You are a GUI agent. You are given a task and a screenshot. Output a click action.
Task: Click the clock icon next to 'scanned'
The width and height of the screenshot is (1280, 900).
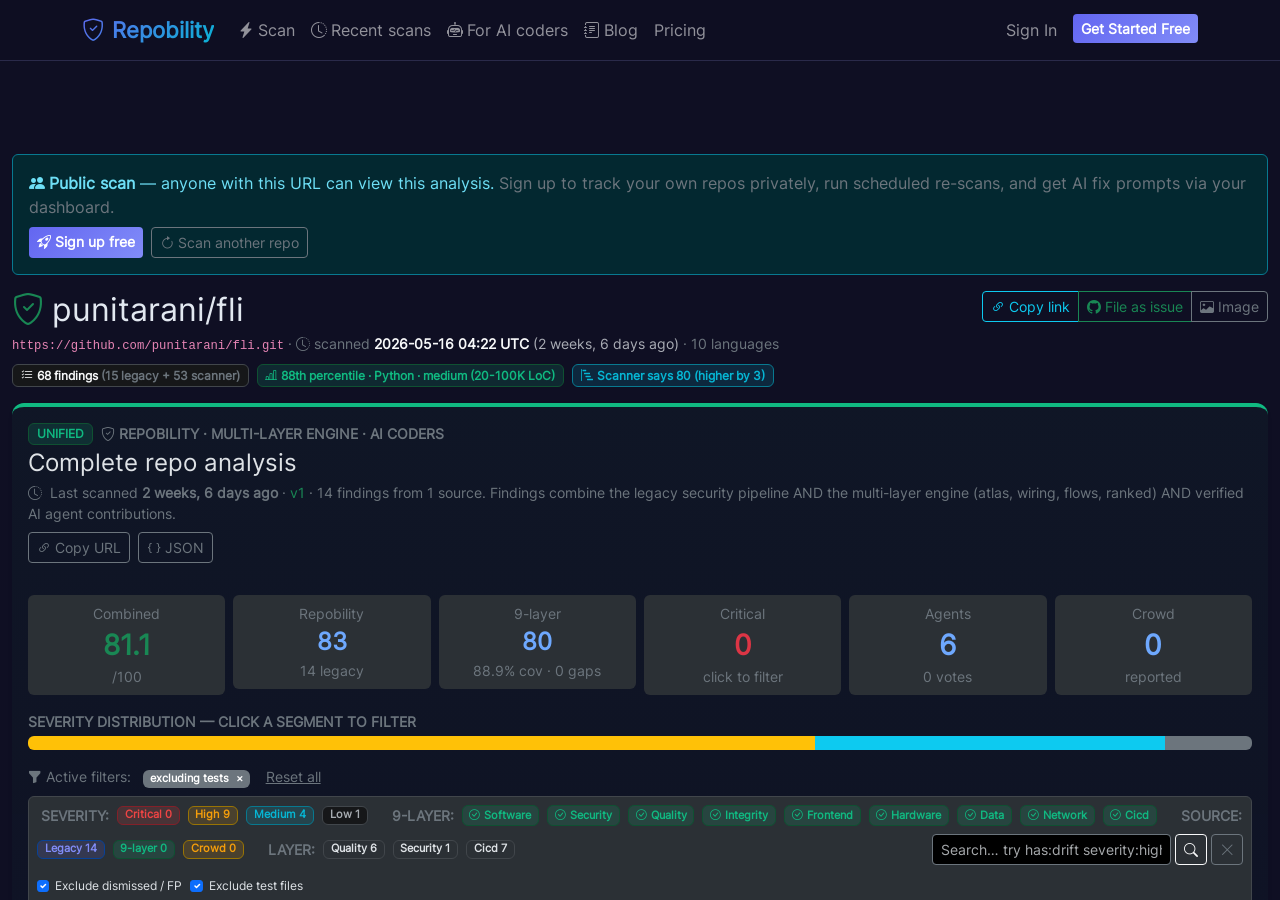pyautogui.click(x=303, y=344)
